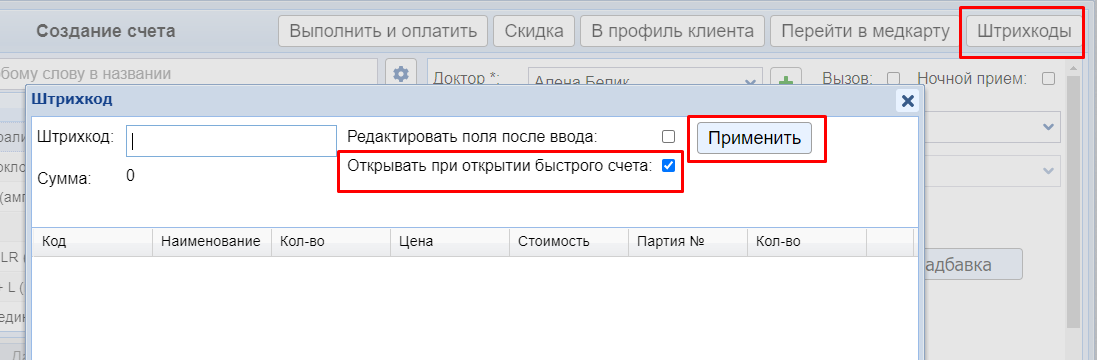Image resolution: width=1097 pixels, height=360 pixels.
Task: Uncheck Открывать при открытии быстрого счета
Action: click(668, 166)
